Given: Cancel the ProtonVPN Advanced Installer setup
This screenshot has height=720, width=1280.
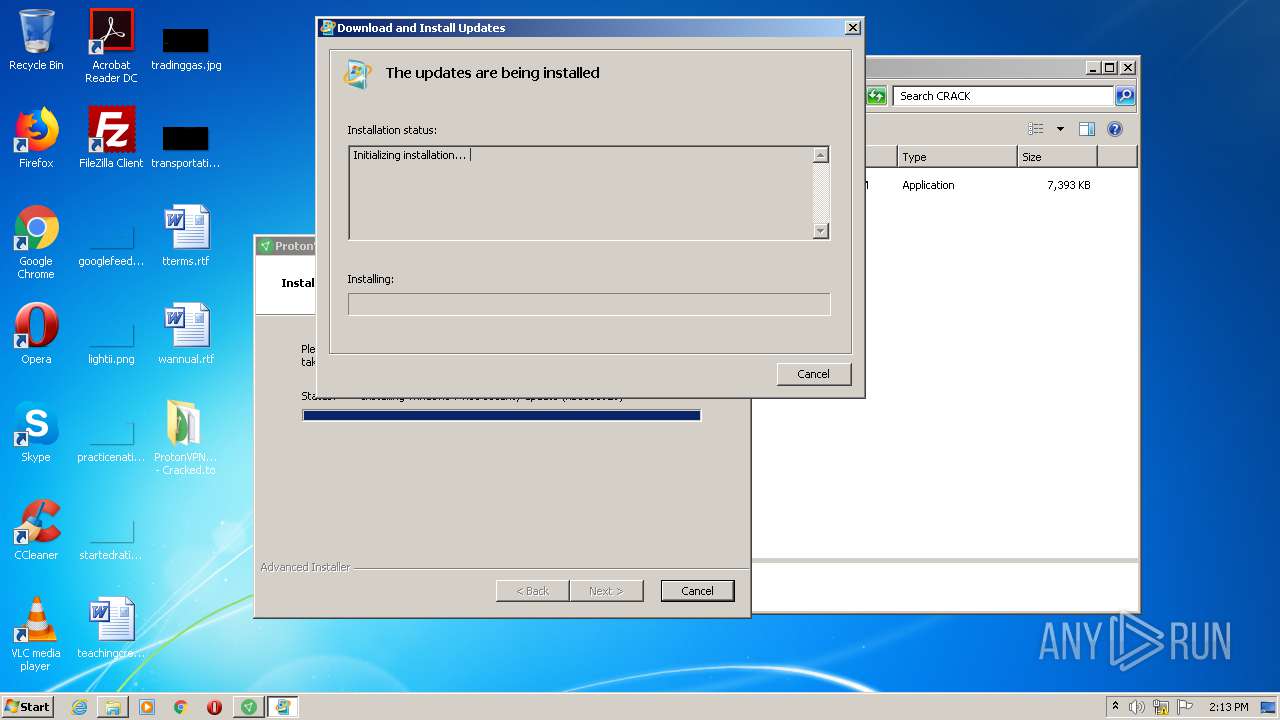Looking at the screenshot, I should click(x=697, y=591).
